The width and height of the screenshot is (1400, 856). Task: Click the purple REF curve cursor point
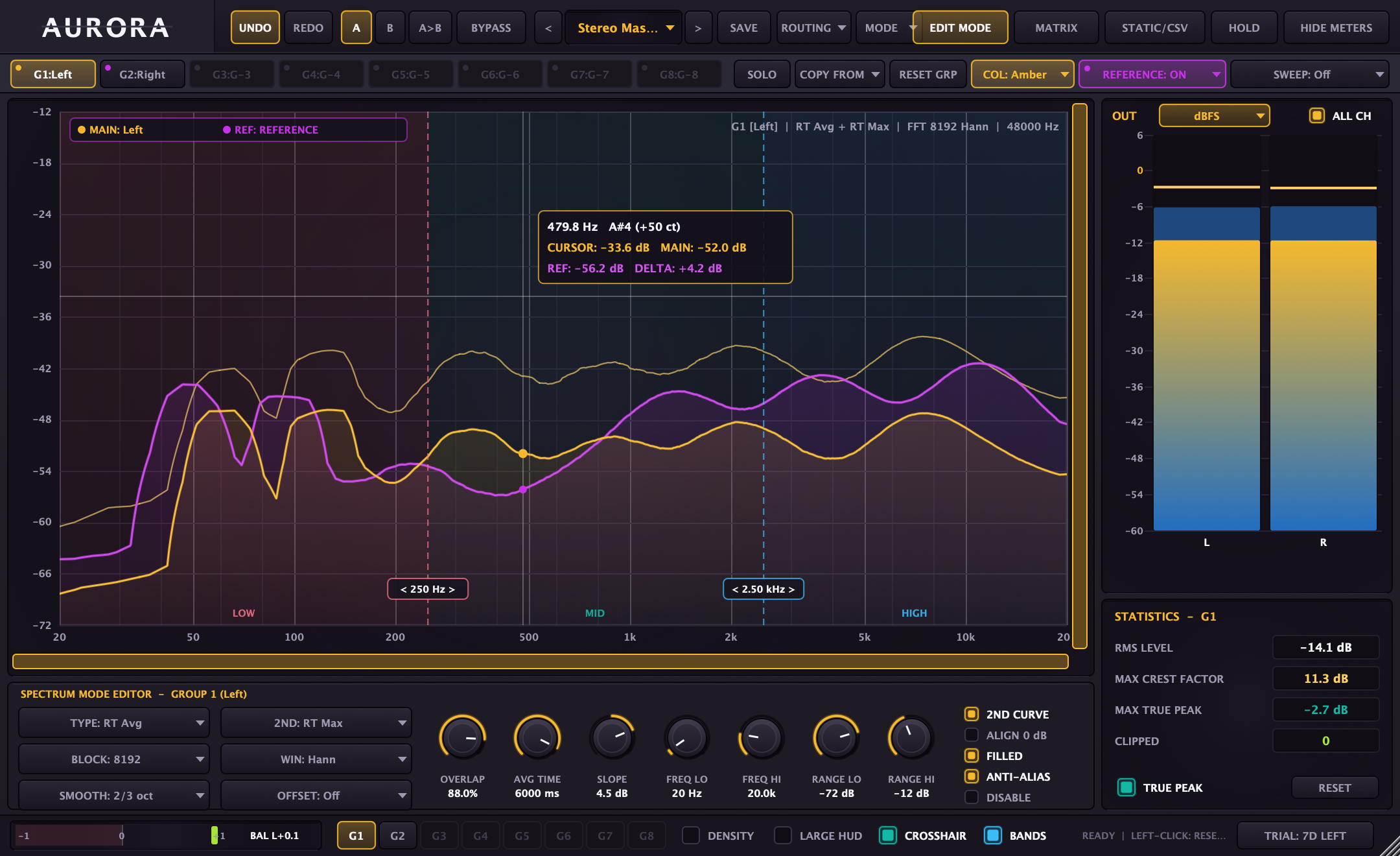(x=523, y=490)
